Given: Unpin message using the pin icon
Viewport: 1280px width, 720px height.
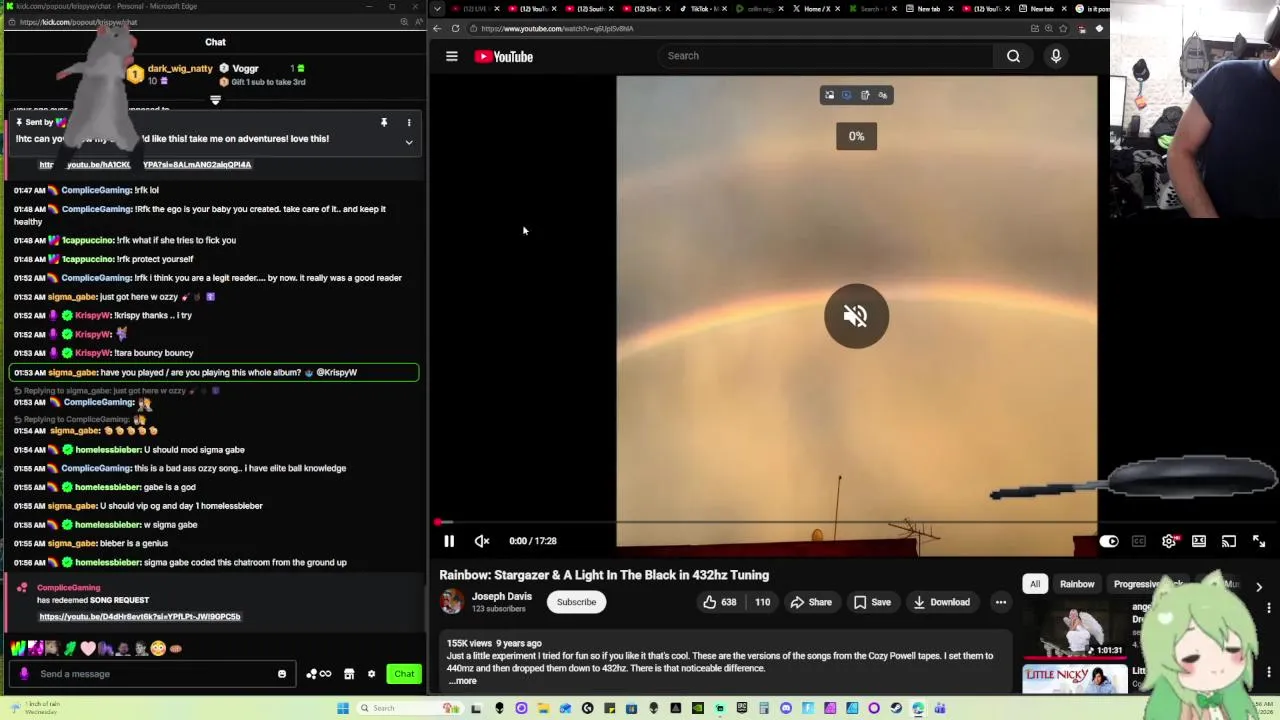Looking at the screenshot, I should 384,123.
